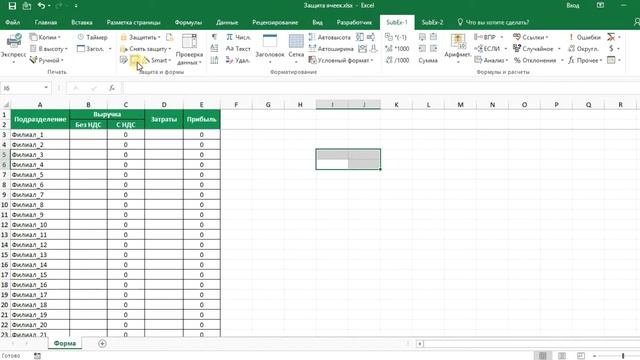Click the insert function fx icon in formula bar

112,88
